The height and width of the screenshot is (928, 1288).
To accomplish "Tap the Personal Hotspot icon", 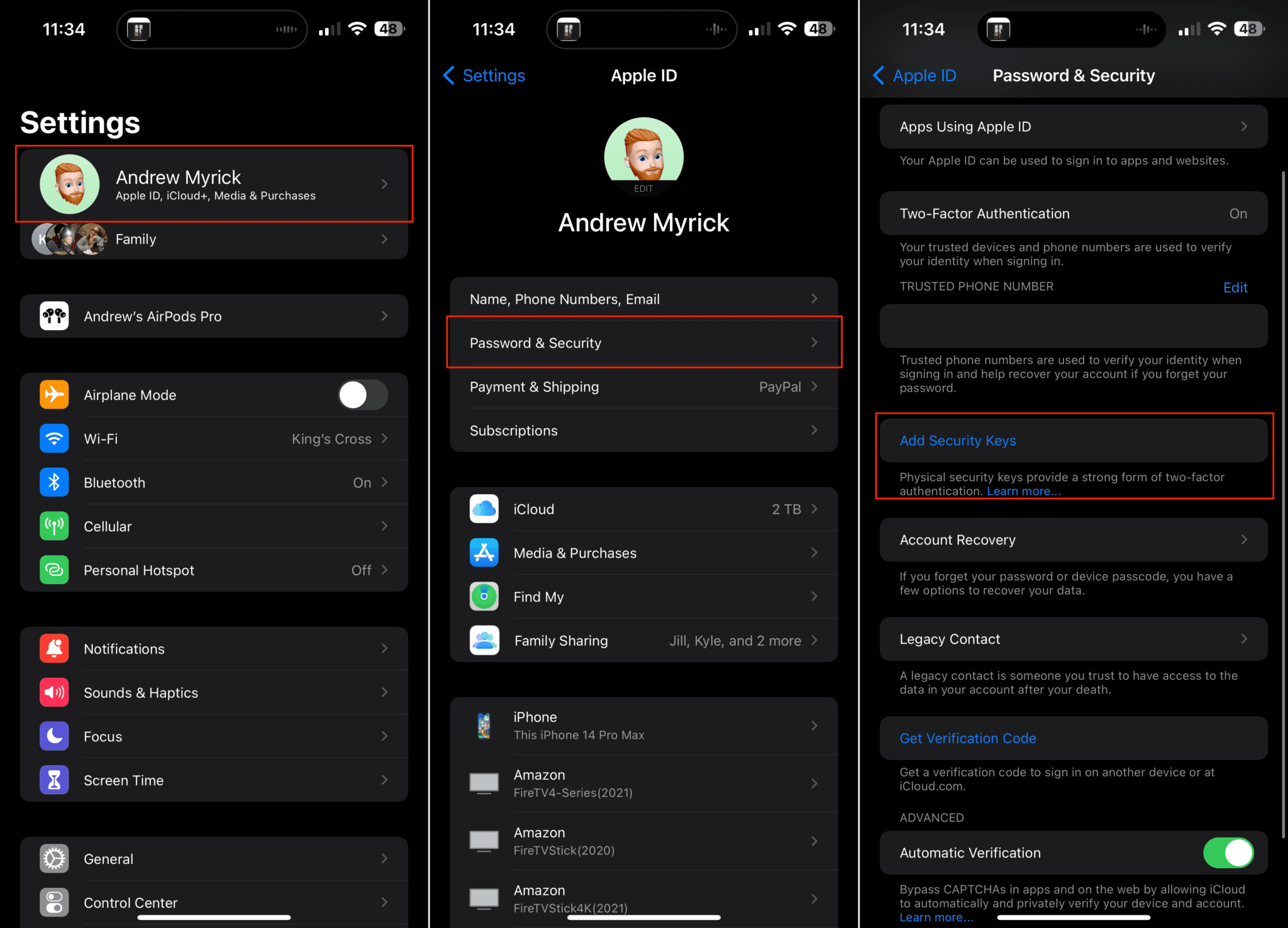I will point(54,570).
